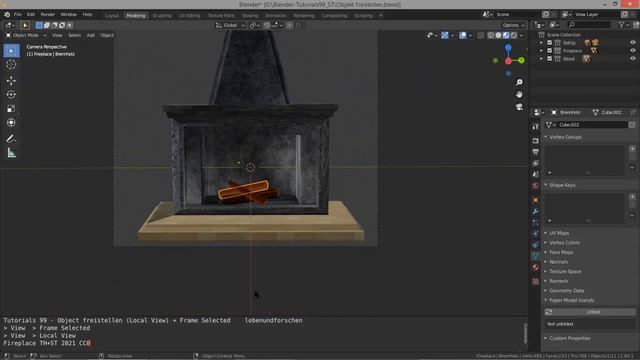The image size is (640, 360).
Task: Select the 3D Cursor tool
Action: tap(11, 64)
